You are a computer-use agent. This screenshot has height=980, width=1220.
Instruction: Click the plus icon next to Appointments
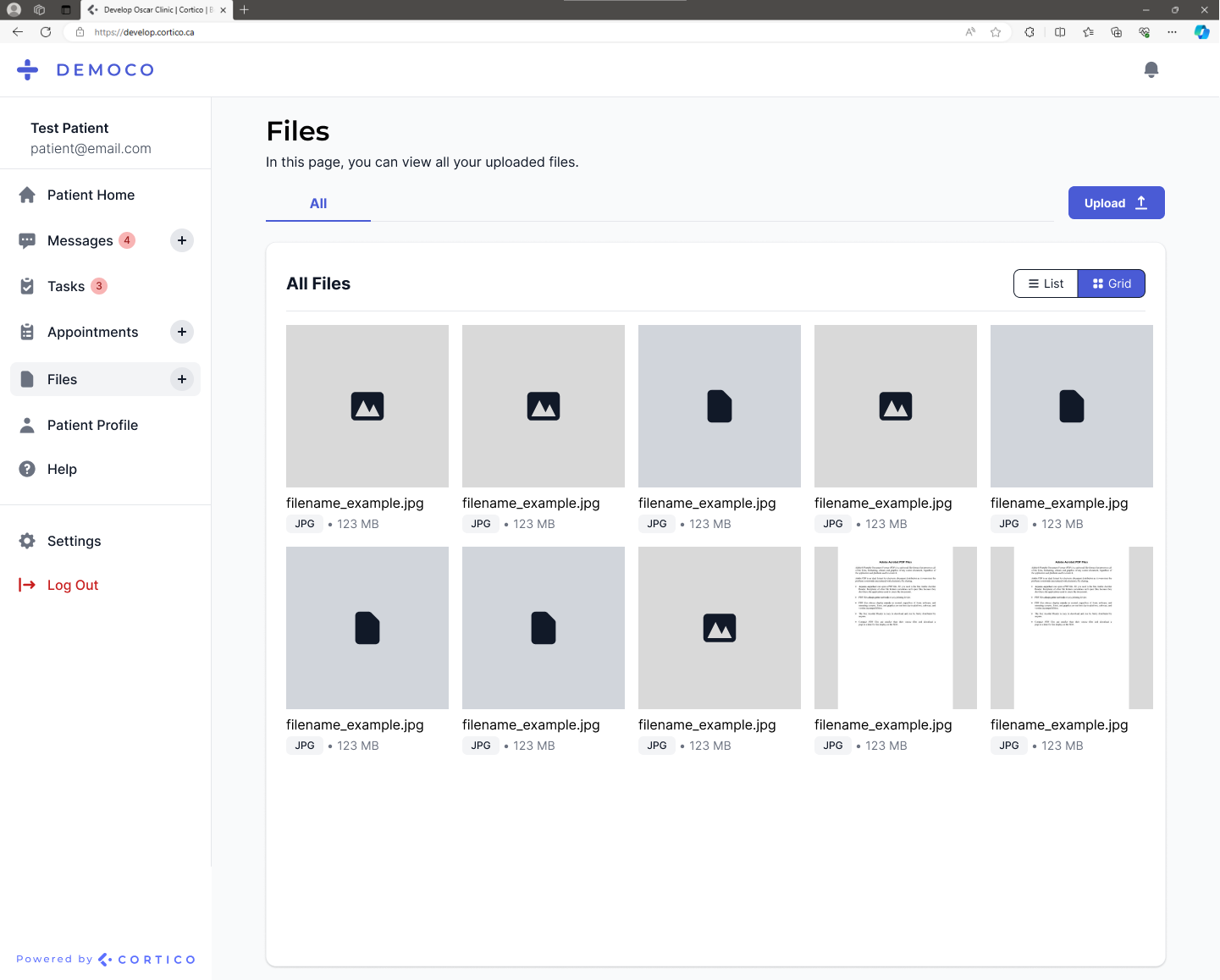(x=182, y=332)
